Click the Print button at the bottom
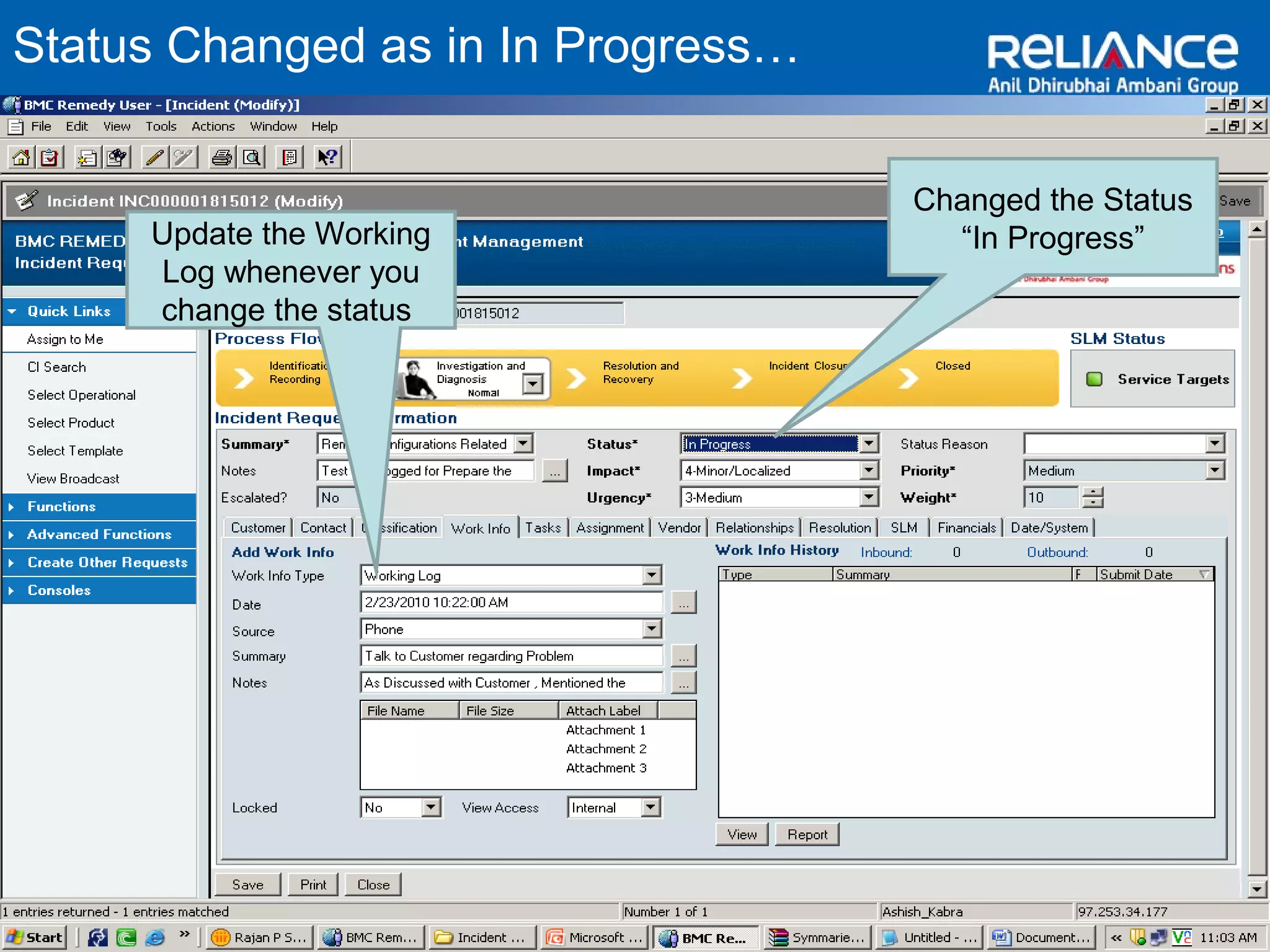1270x952 pixels. pyautogui.click(x=313, y=884)
